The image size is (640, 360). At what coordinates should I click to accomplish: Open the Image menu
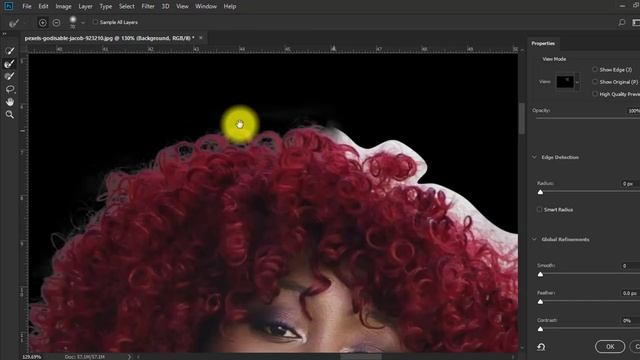click(x=63, y=6)
